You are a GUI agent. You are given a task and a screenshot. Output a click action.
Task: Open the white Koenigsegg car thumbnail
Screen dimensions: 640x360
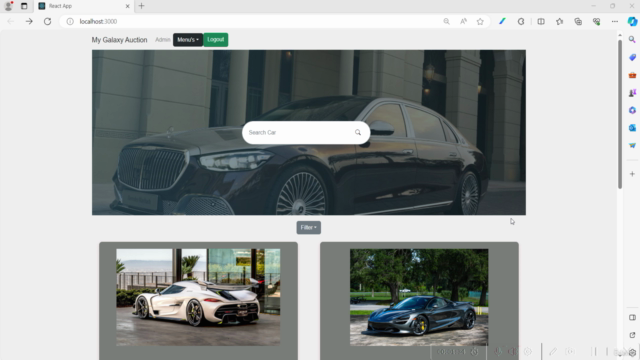pos(198,297)
